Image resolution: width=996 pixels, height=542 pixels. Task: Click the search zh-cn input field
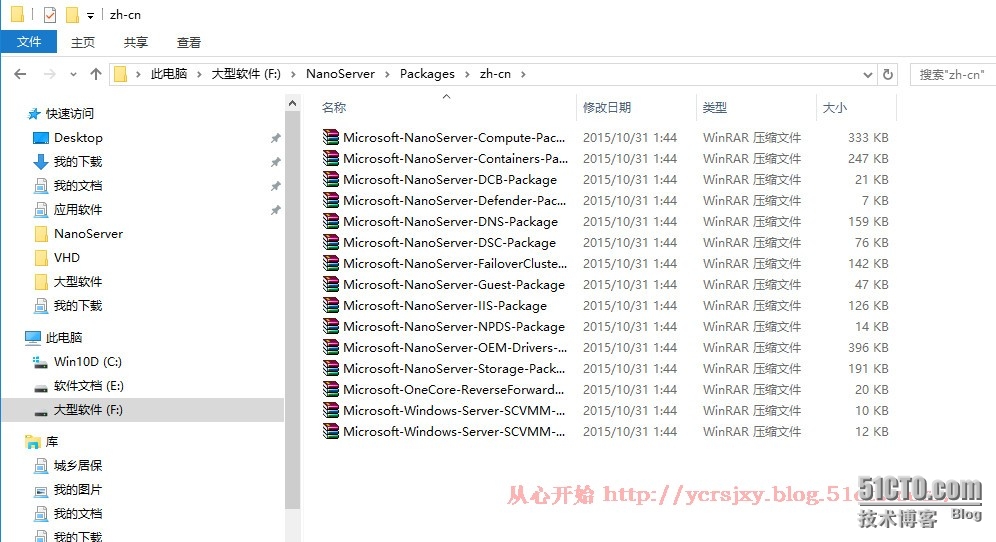point(953,74)
